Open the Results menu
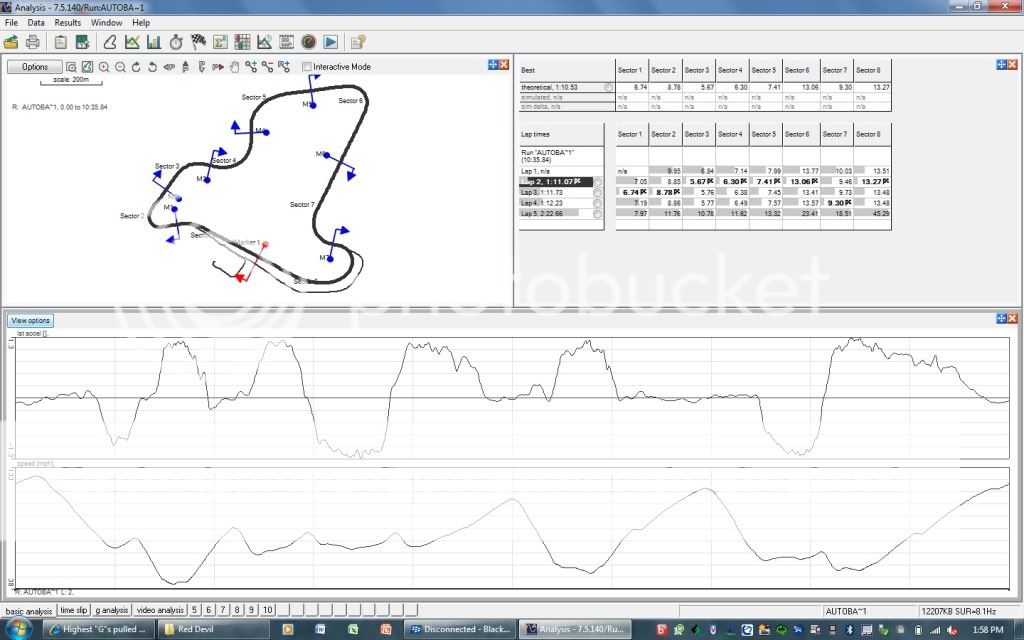This screenshot has width=1024, height=640. [68, 22]
